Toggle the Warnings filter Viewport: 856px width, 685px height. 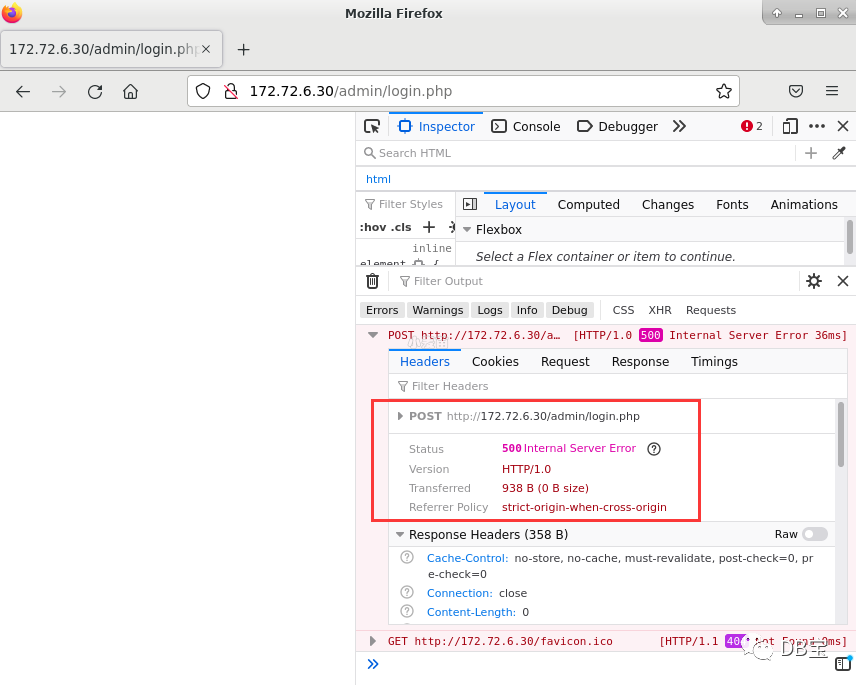coord(438,310)
